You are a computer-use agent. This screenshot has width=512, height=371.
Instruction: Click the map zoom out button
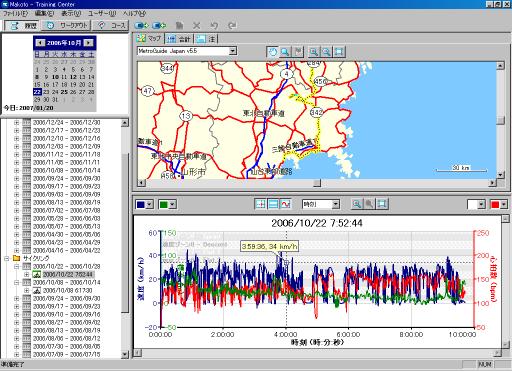pos(326,52)
